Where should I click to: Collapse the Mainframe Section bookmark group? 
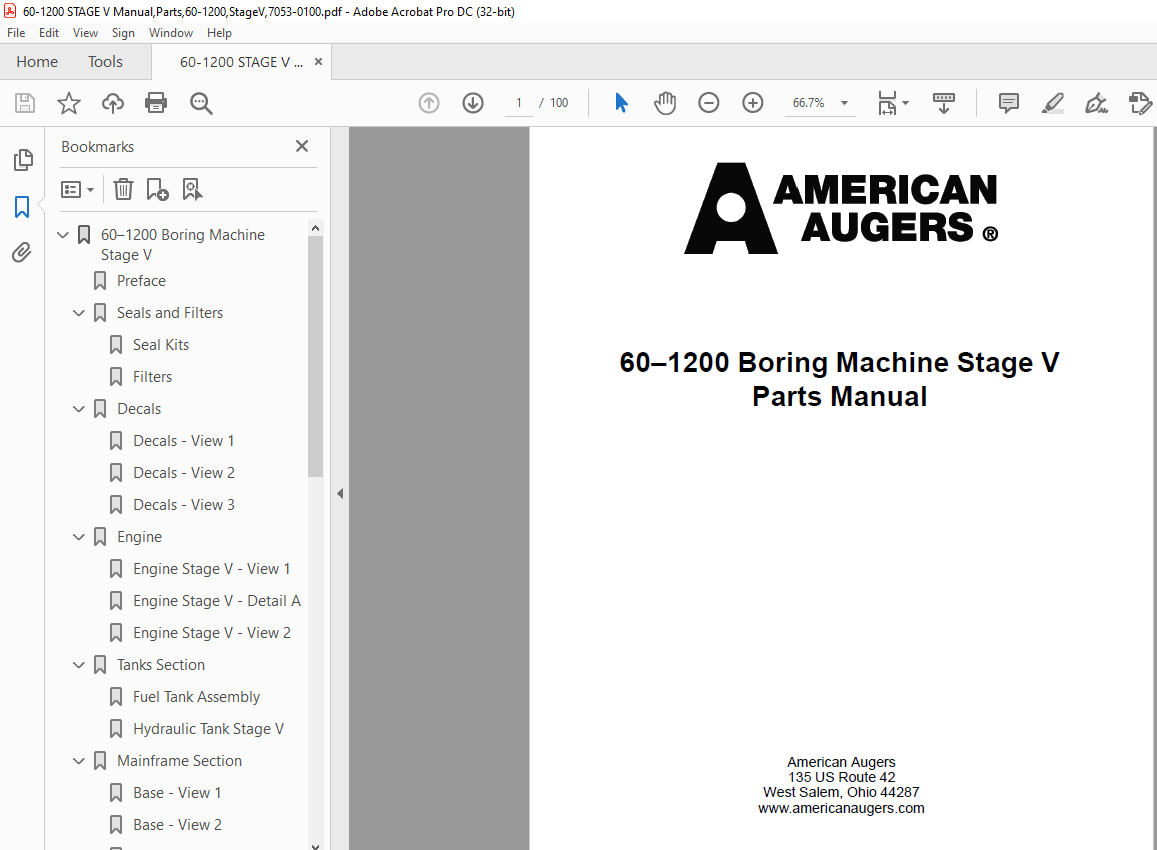(79, 761)
